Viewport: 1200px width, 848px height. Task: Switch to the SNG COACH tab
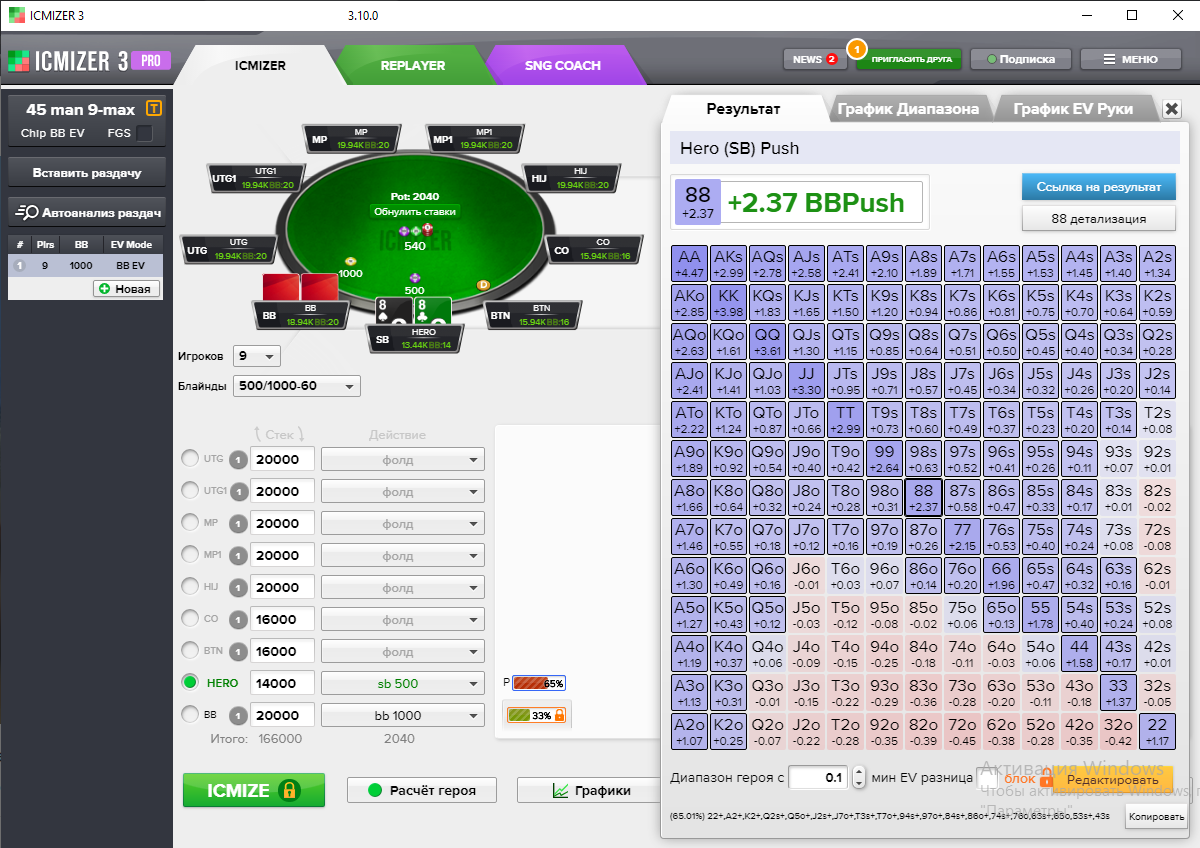[563, 65]
